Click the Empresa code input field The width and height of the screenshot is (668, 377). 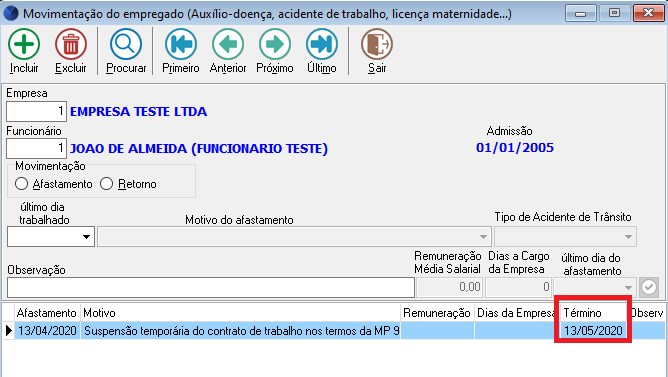pyautogui.click(x=36, y=112)
